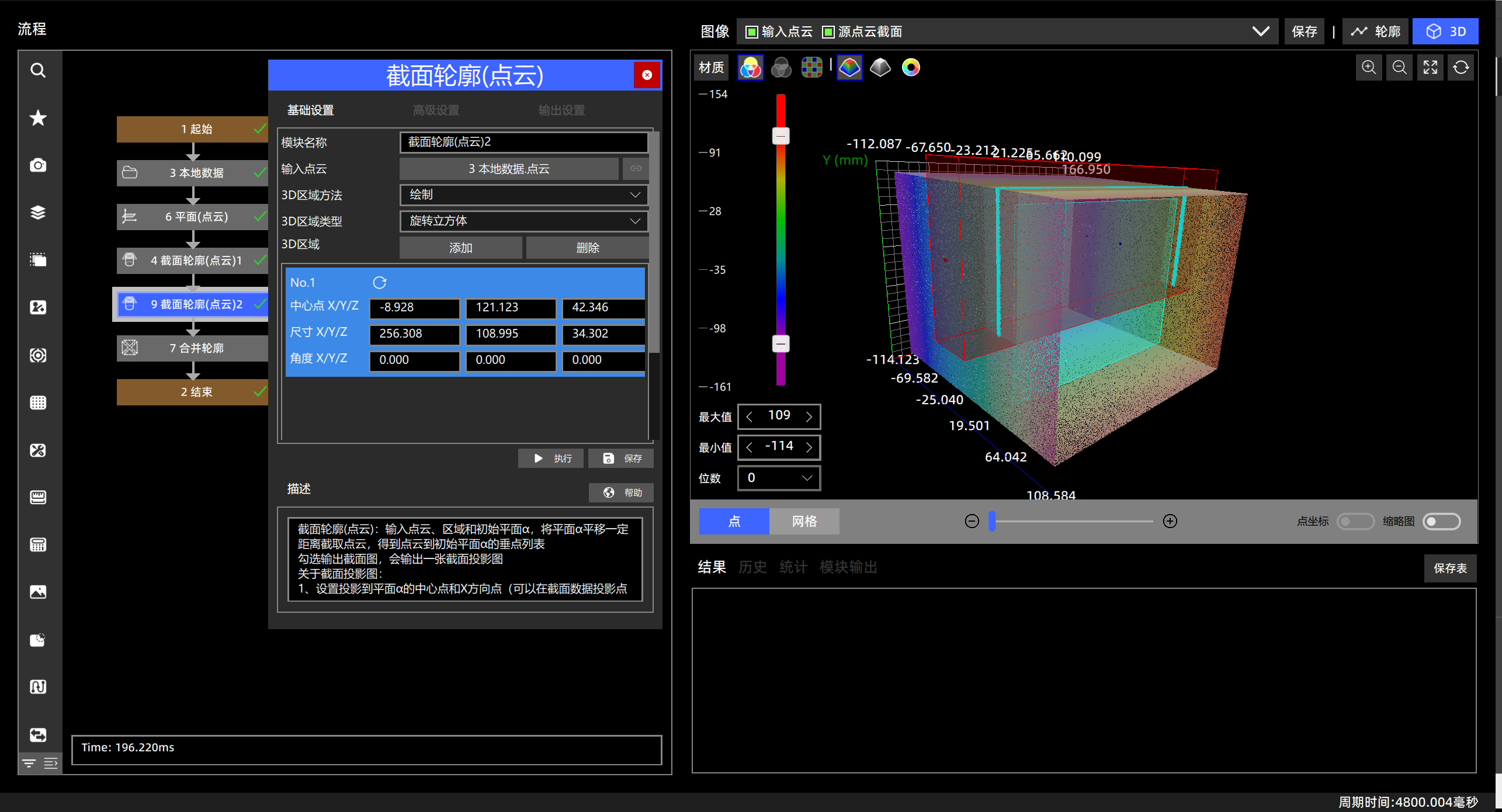Click the 执行 run button
1502x812 pixels.
point(551,459)
